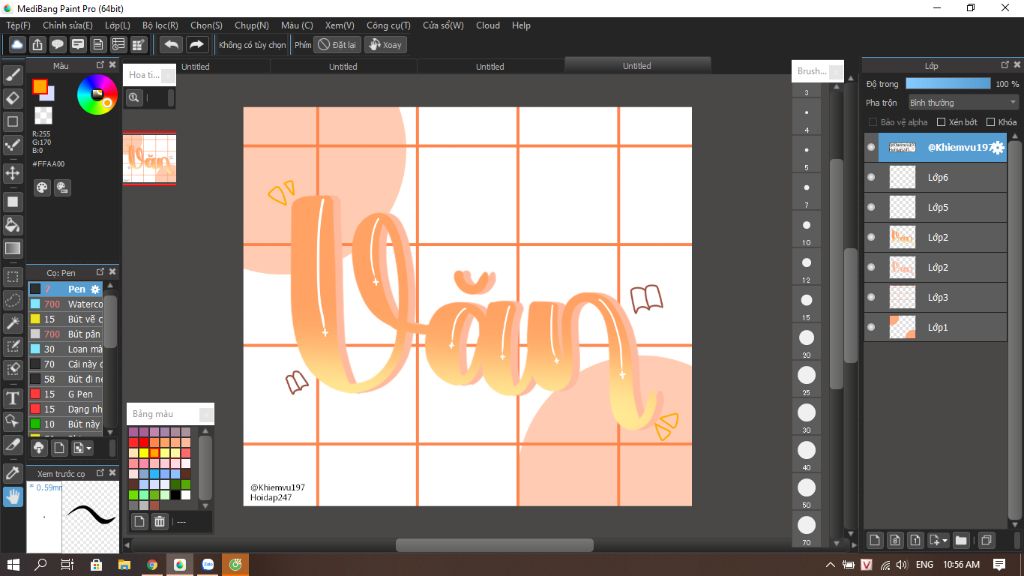1024x576 pixels.
Task: Select the Eyedropper tool
Action: (12, 473)
